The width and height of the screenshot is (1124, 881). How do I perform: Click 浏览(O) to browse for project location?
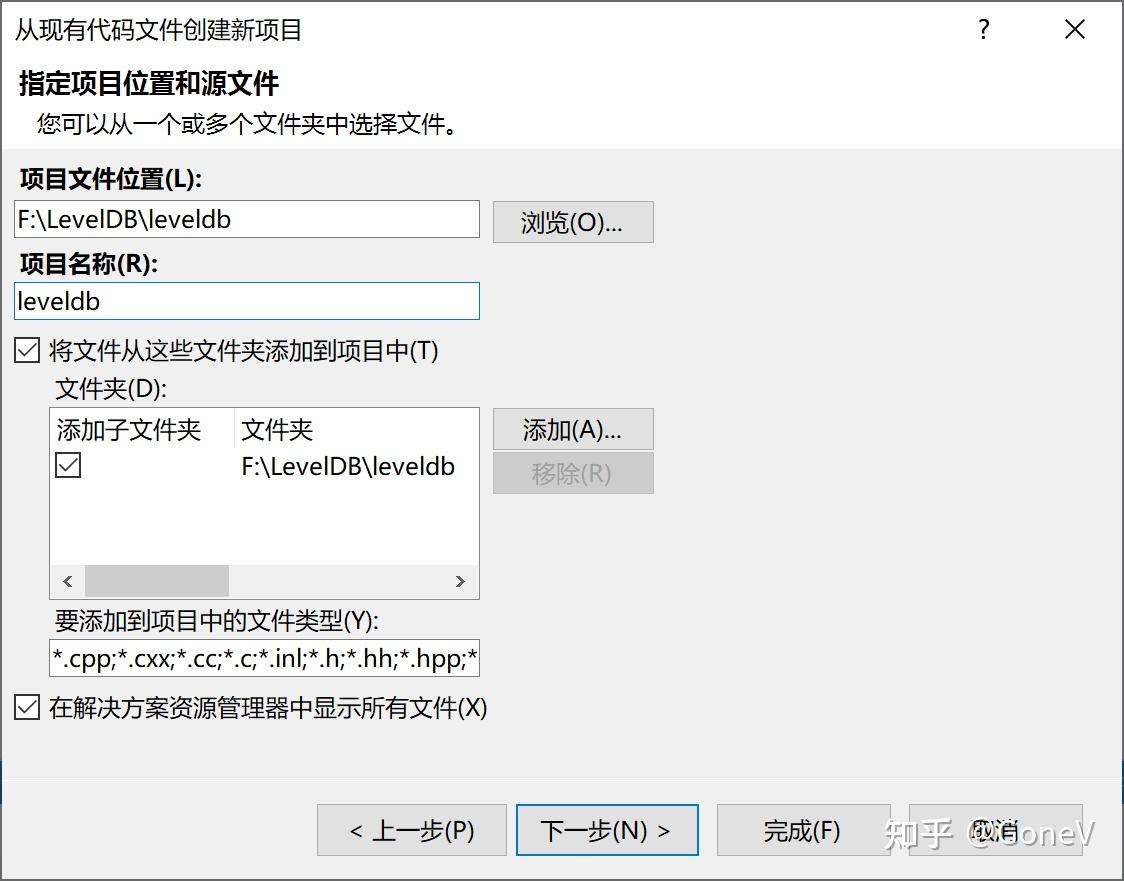pyautogui.click(x=573, y=222)
